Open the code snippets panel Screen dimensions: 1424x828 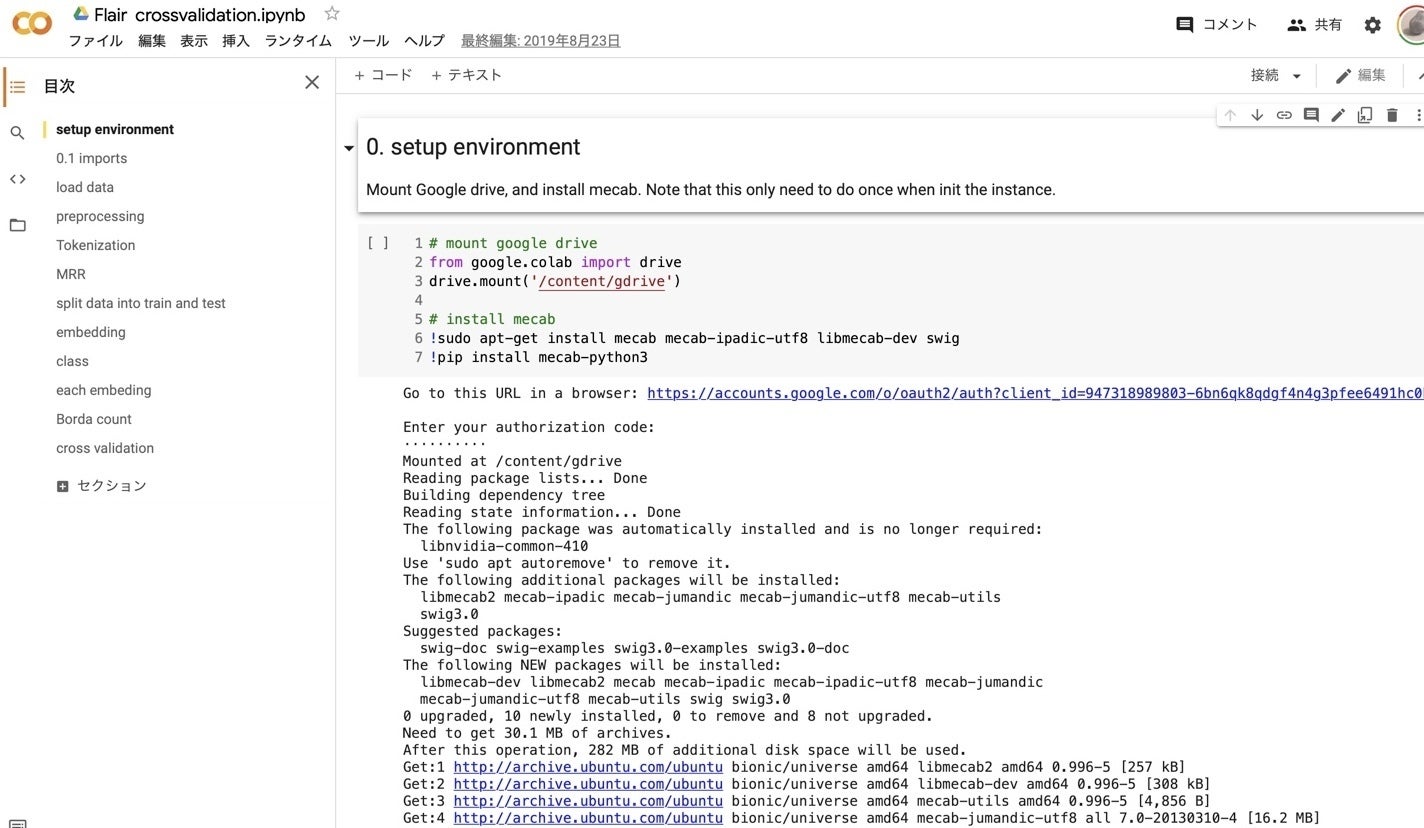pyautogui.click(x=17, y=180)
